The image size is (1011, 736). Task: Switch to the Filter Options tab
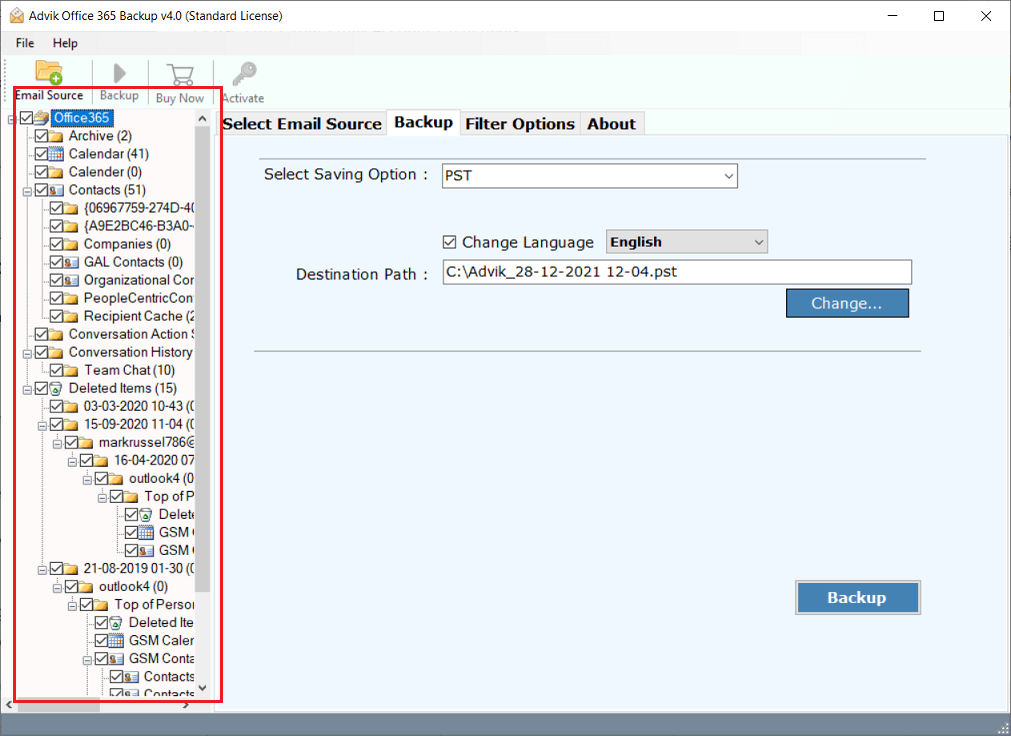tap(520, 123)
